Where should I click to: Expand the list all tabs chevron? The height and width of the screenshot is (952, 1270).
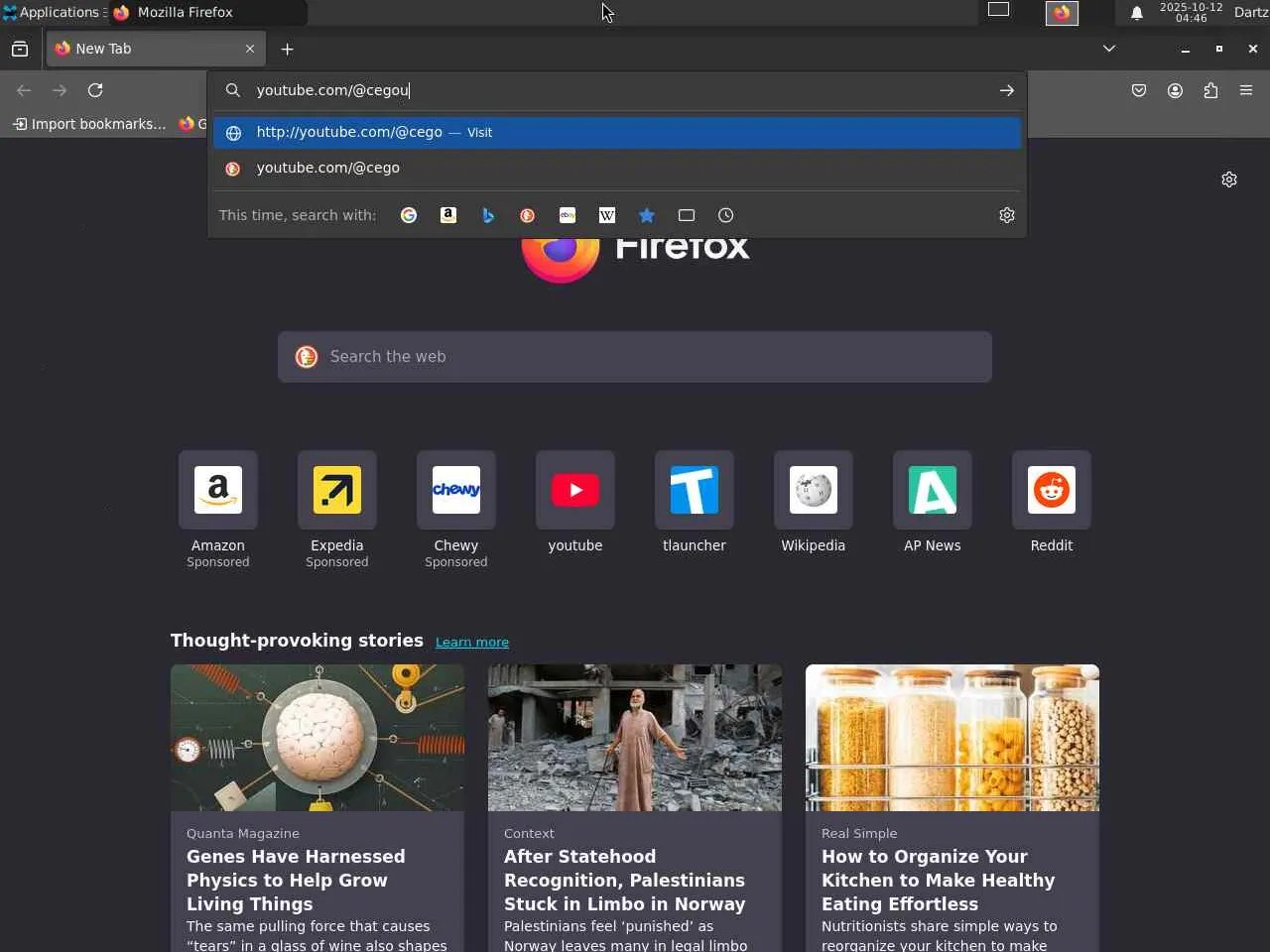tap(1109, 49)
